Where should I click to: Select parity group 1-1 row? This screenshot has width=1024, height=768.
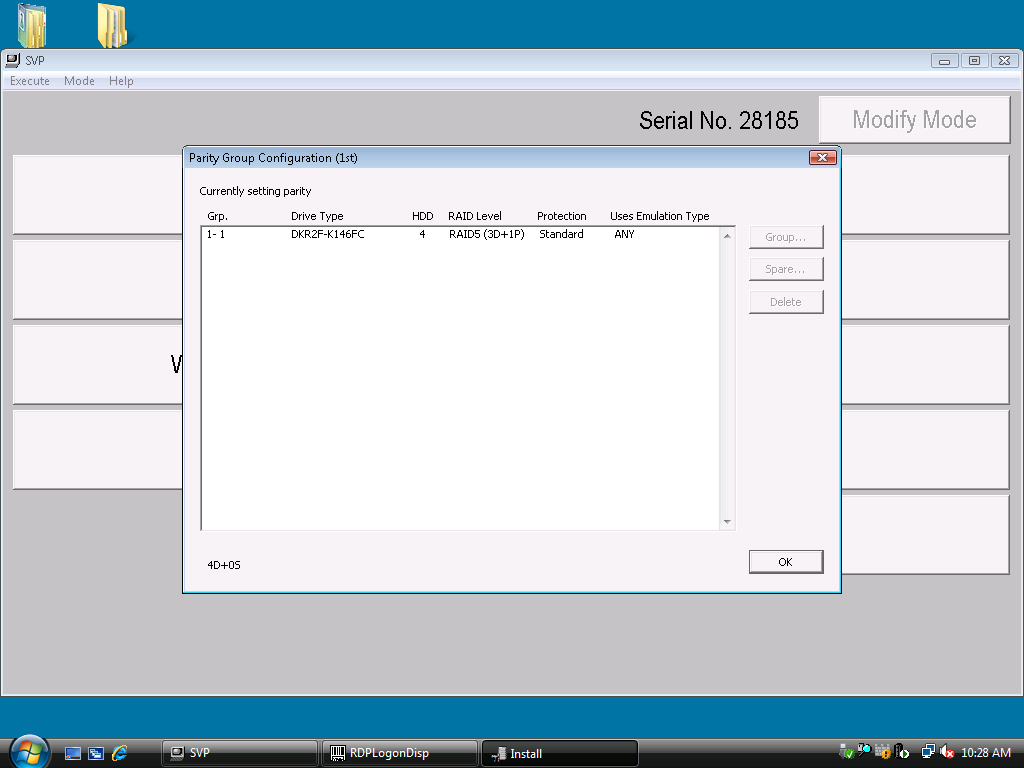click(420, 234)
